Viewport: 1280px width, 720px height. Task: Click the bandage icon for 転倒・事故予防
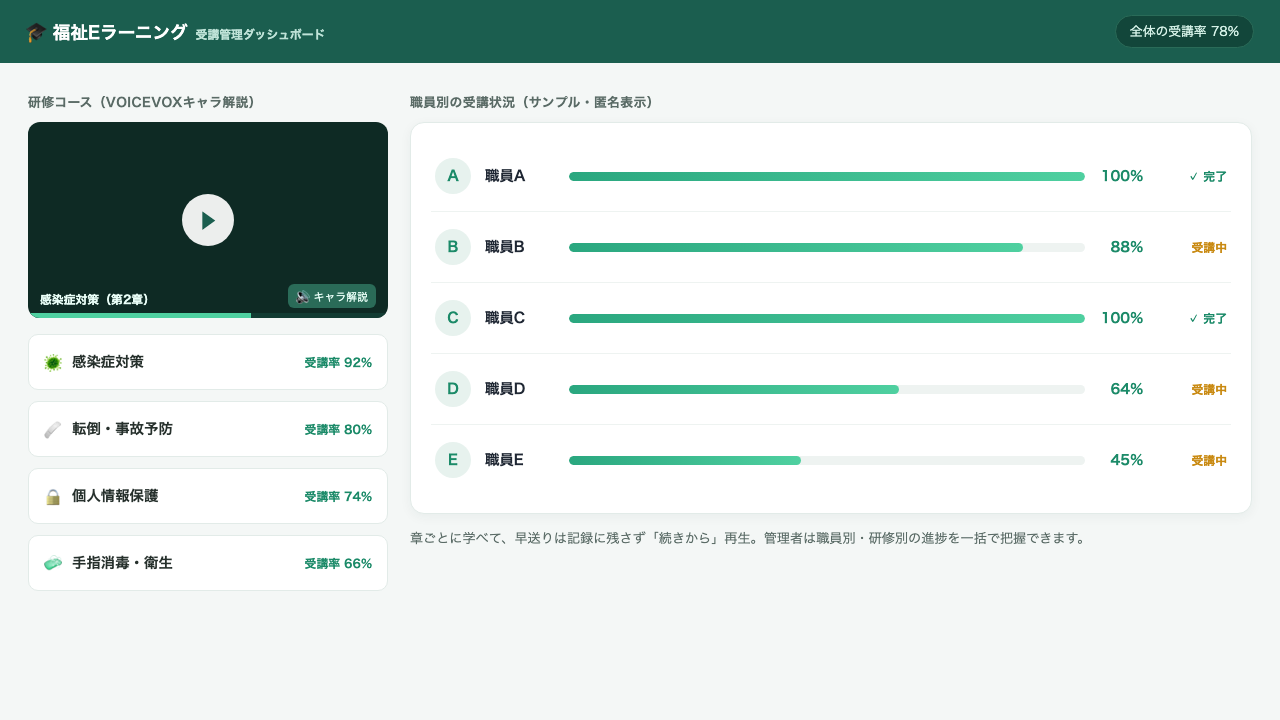coord(53,430)
